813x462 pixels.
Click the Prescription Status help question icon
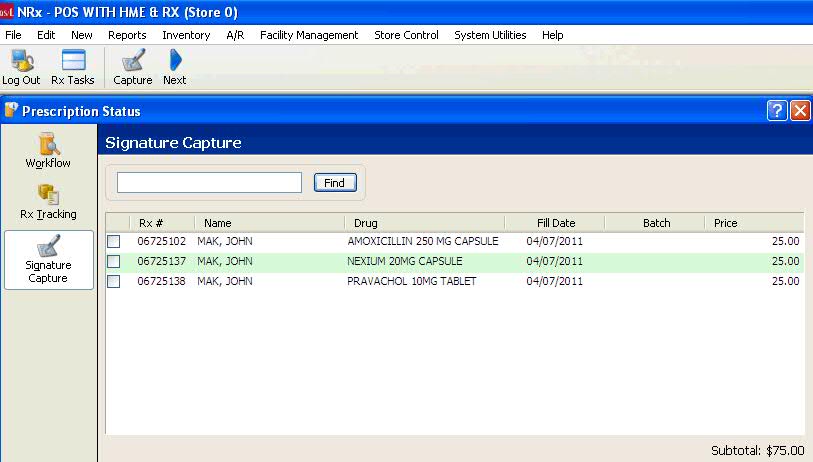pos(777,110)
